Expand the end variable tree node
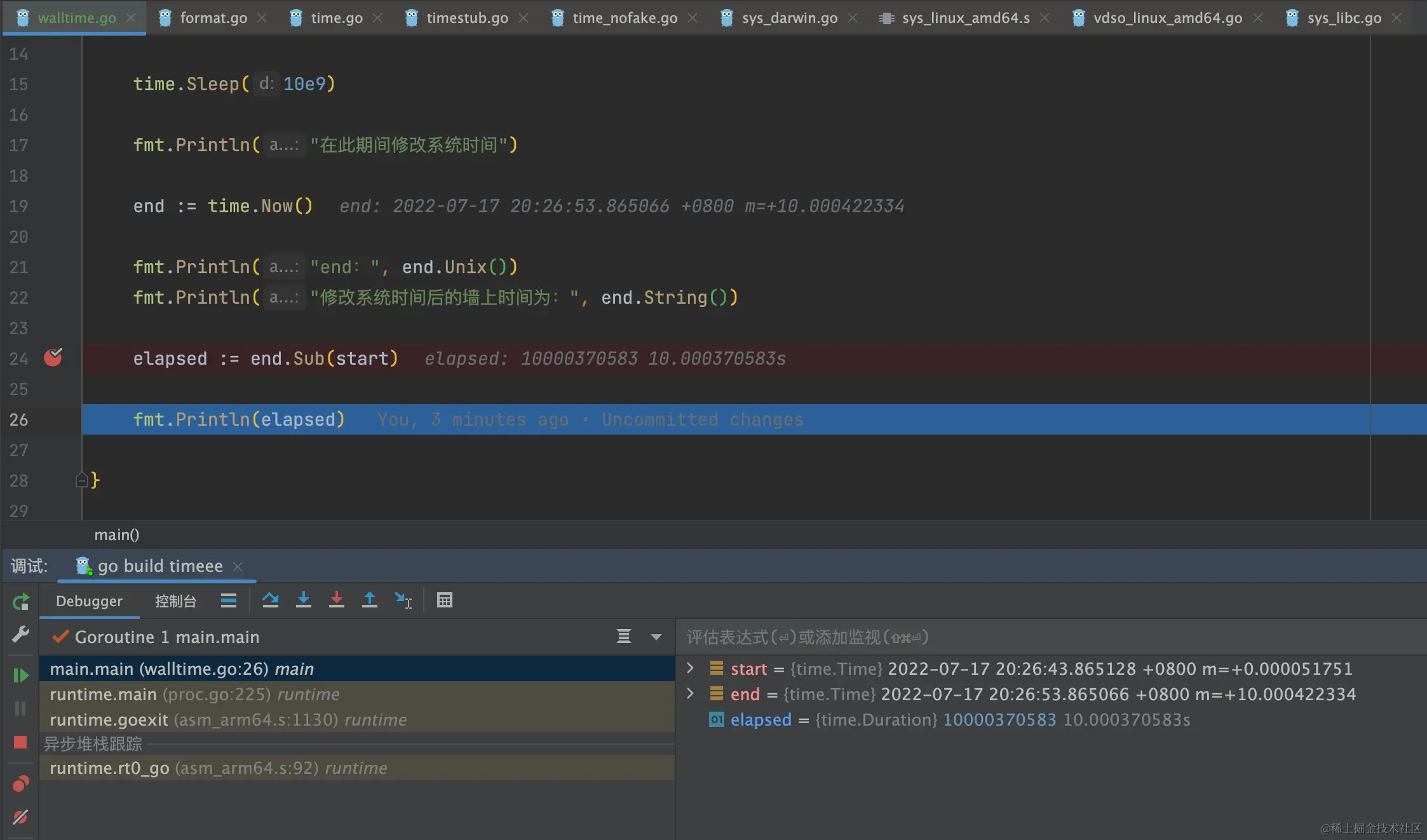Image resolution: width=1427 pixels, height=840 pixels. click(x=691, y=694)
